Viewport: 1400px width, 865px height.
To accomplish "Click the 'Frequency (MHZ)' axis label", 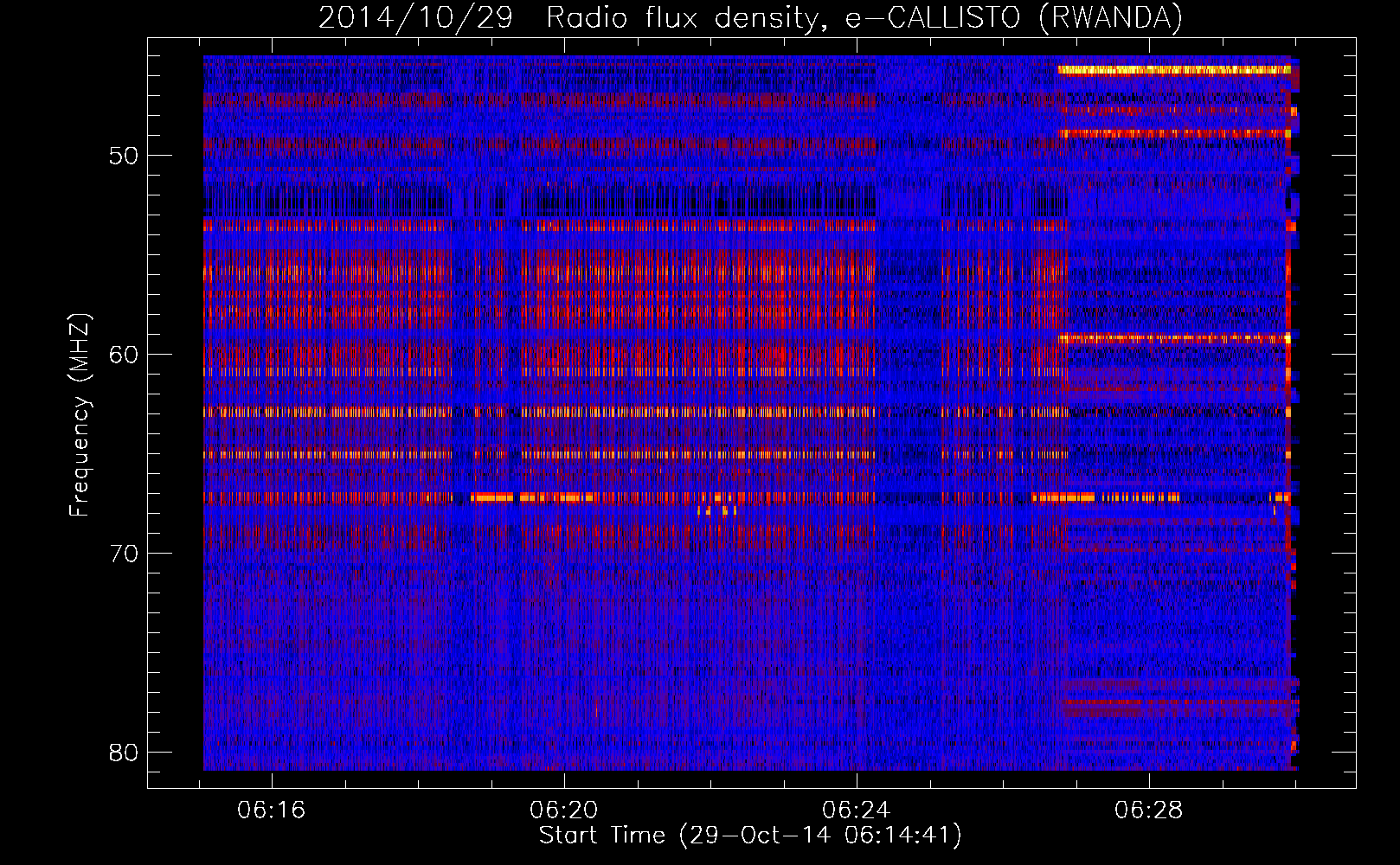I will pyautogui.click(x=79, y=414).
